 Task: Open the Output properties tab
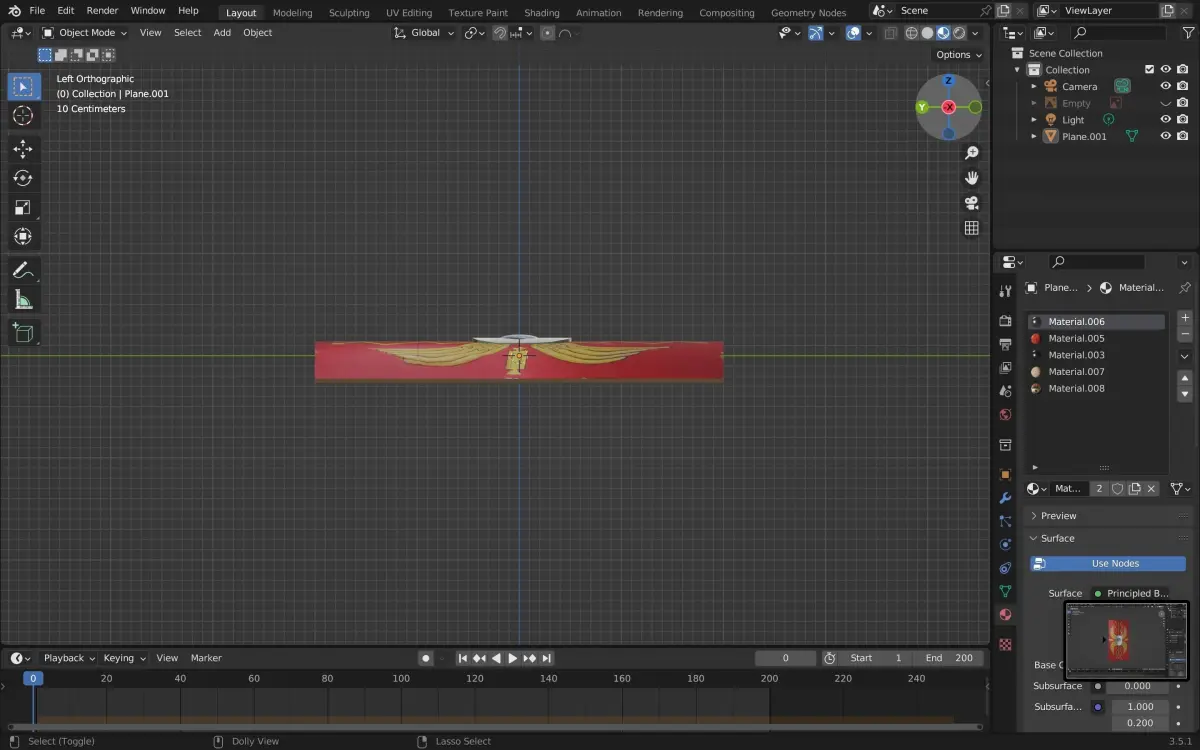click(1006, 344)
